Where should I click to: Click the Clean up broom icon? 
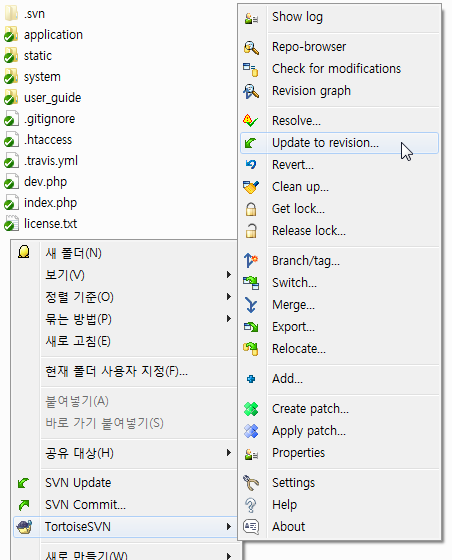click(x=251, y=187)
